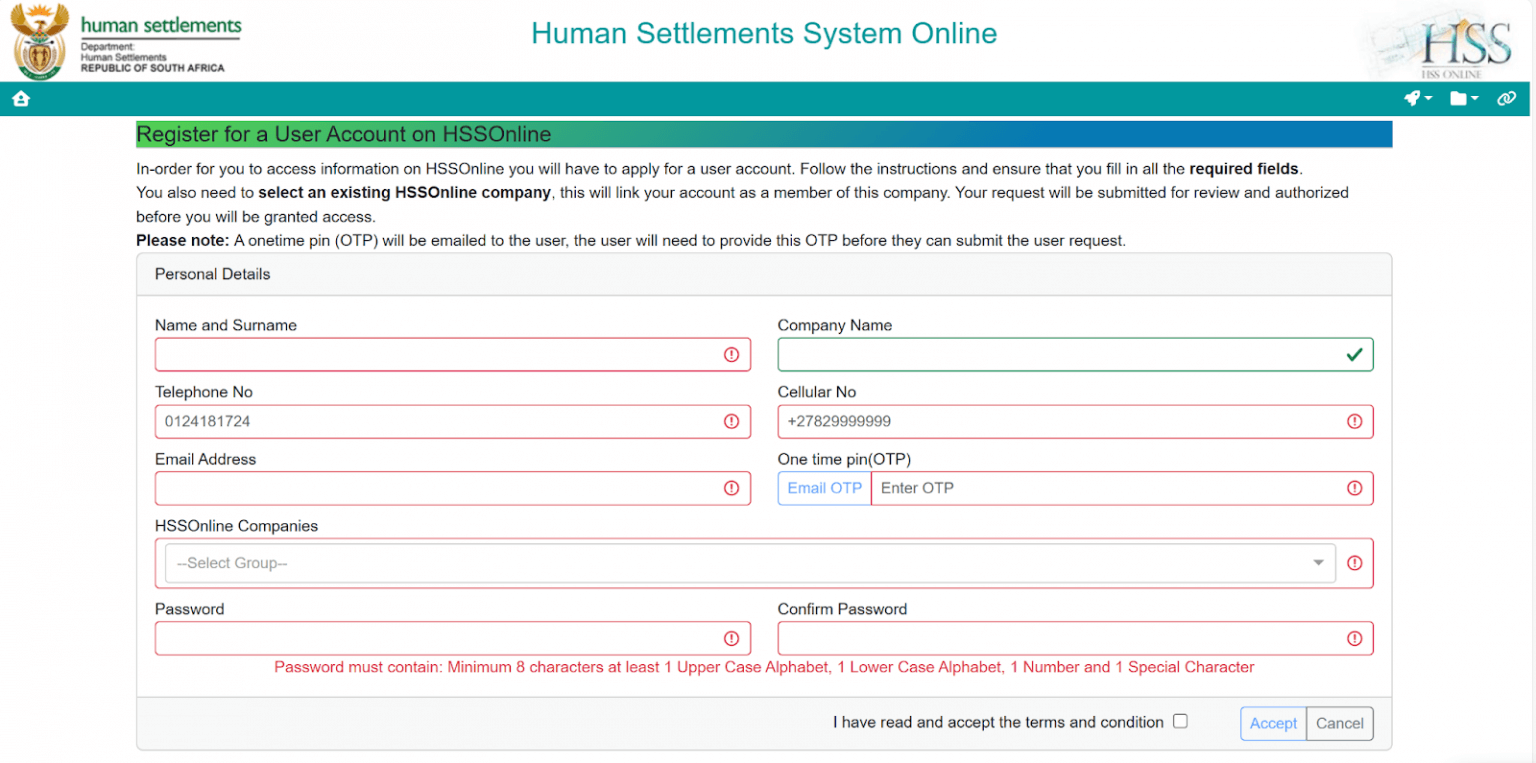Click the Cancel button
This screenshot has width=1536, height=763.
pyautogui.click(x=1339, y=723)
